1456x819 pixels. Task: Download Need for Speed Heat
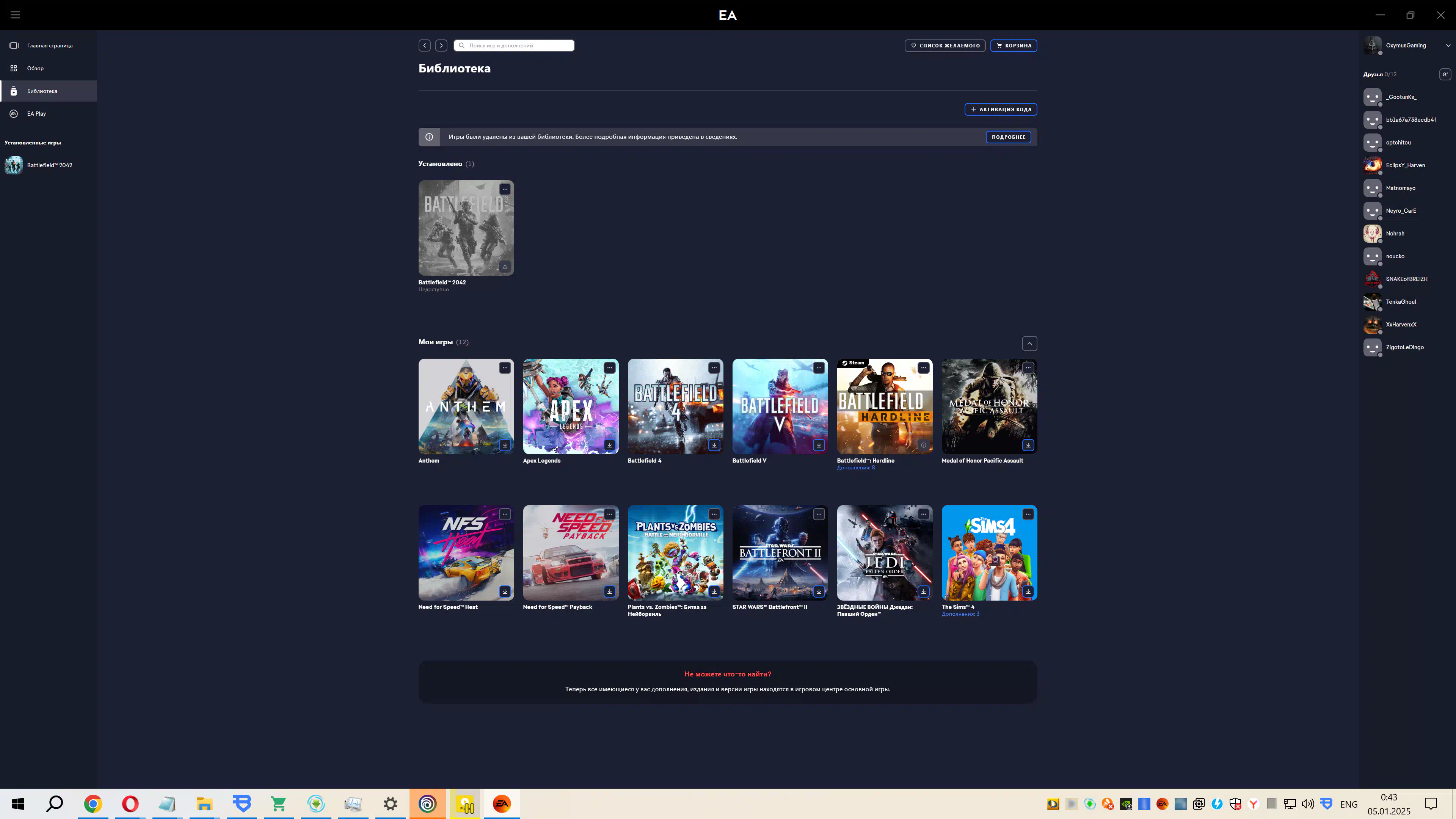click(505, 591)
